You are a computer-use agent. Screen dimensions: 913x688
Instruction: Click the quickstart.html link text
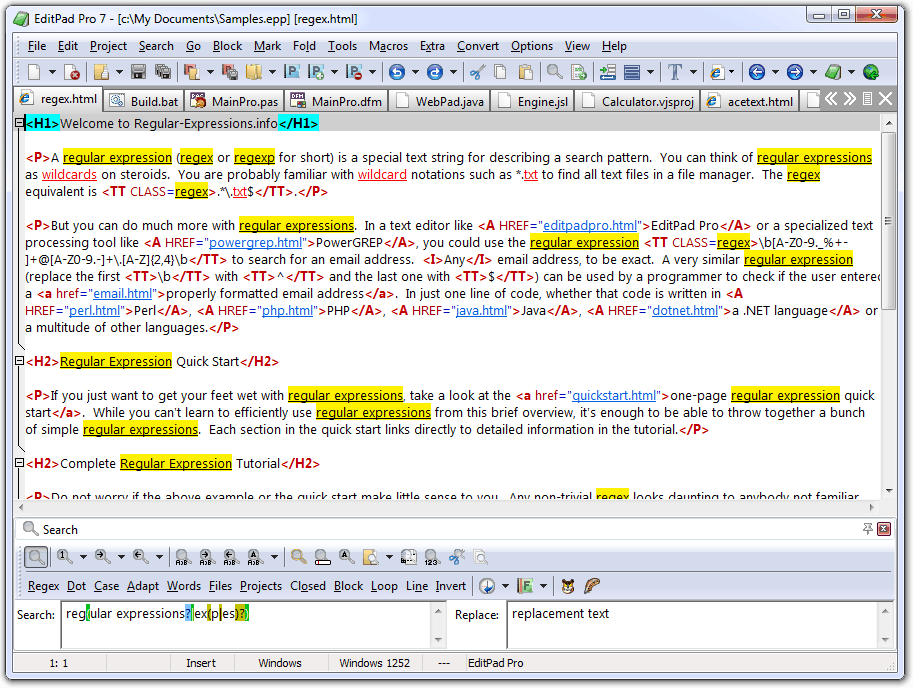click(614, 395)
